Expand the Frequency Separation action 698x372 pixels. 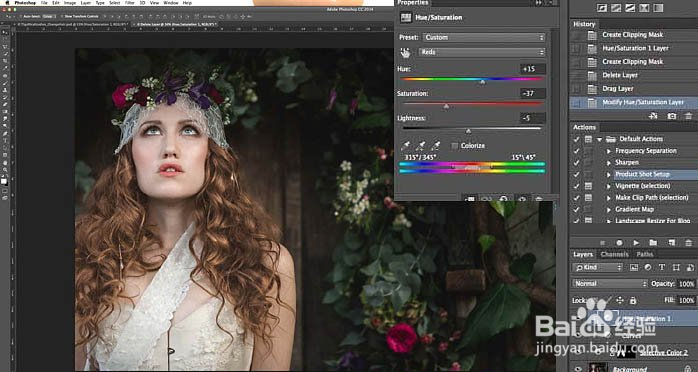click(609, 151)
